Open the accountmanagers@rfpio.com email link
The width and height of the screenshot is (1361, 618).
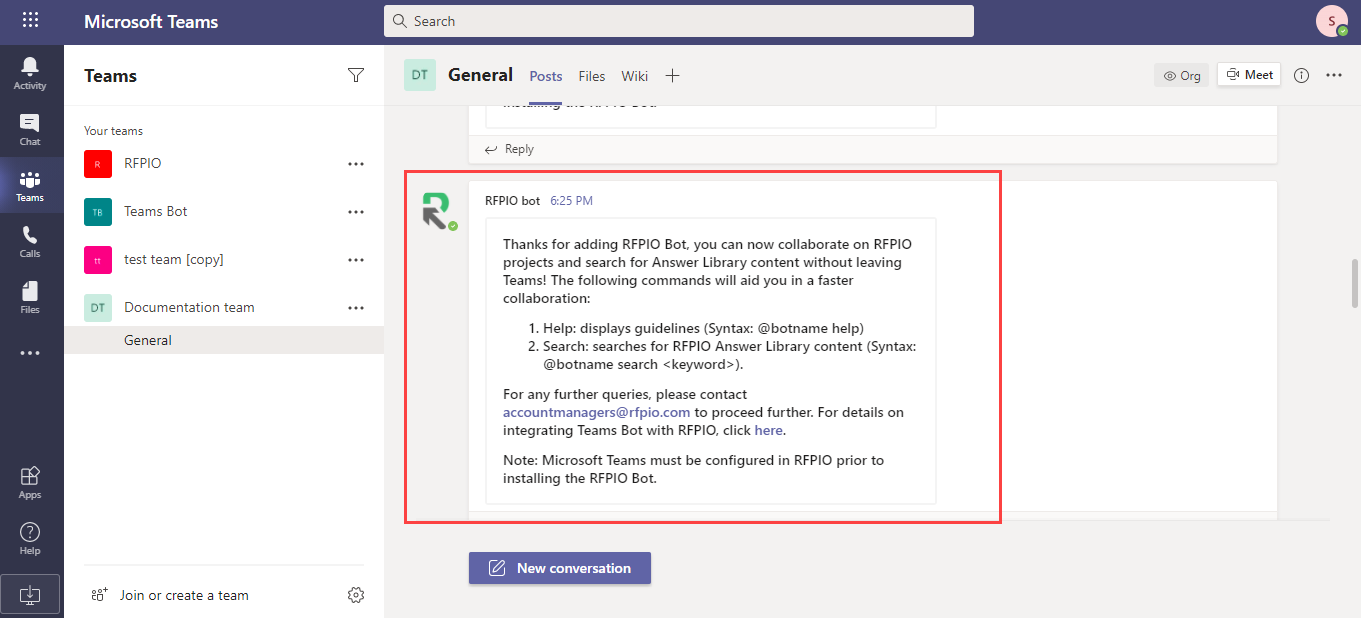(597, 412)
